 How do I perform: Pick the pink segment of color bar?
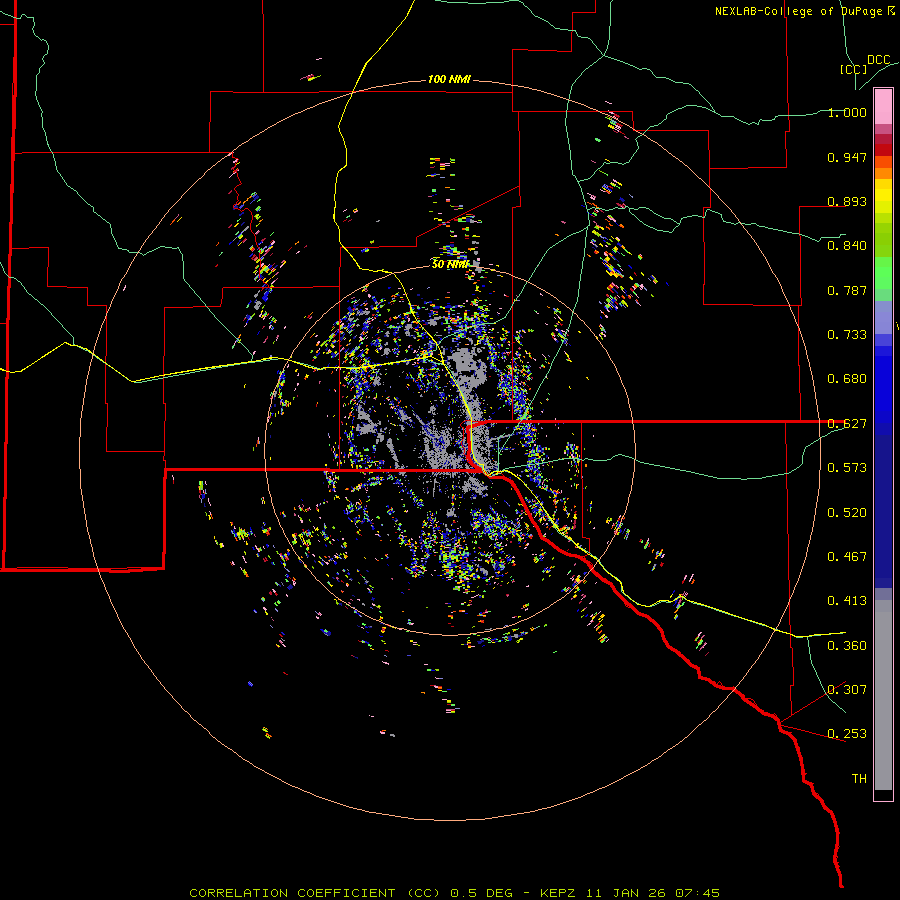(x=883, y=106)
